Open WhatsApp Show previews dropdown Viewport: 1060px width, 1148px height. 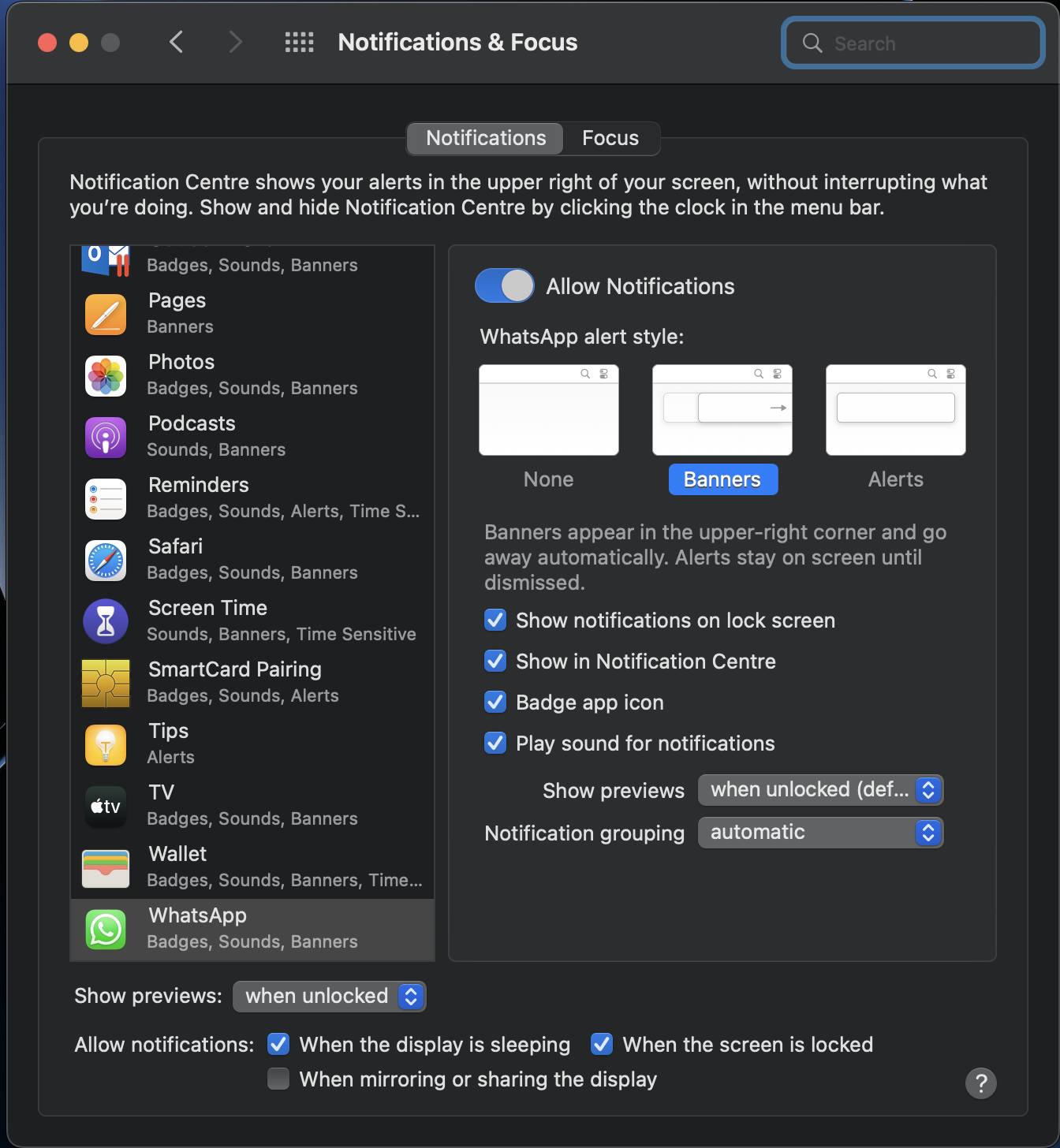click(820, 790)
